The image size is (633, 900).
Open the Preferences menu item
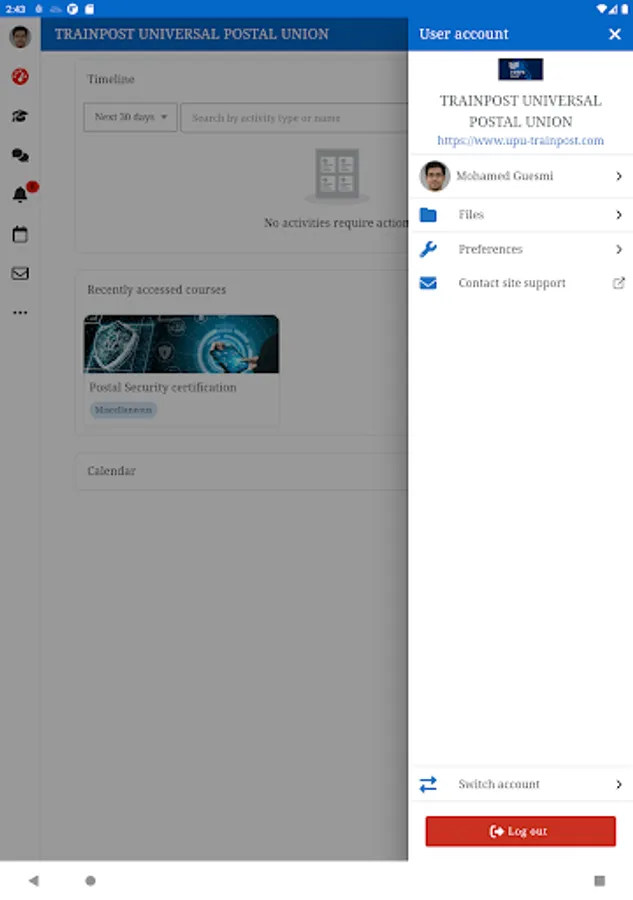coord(521,249)
